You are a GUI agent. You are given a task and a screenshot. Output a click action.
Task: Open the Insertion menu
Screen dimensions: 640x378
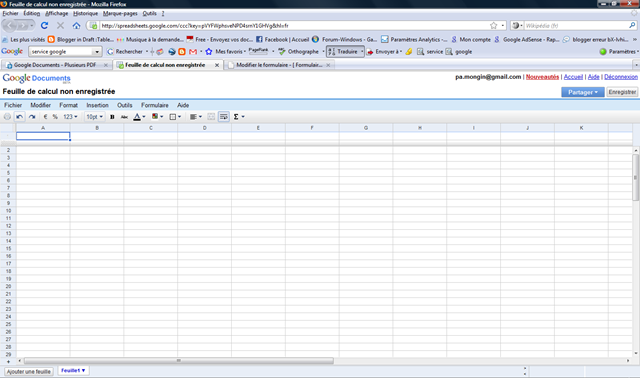[97, 105]
